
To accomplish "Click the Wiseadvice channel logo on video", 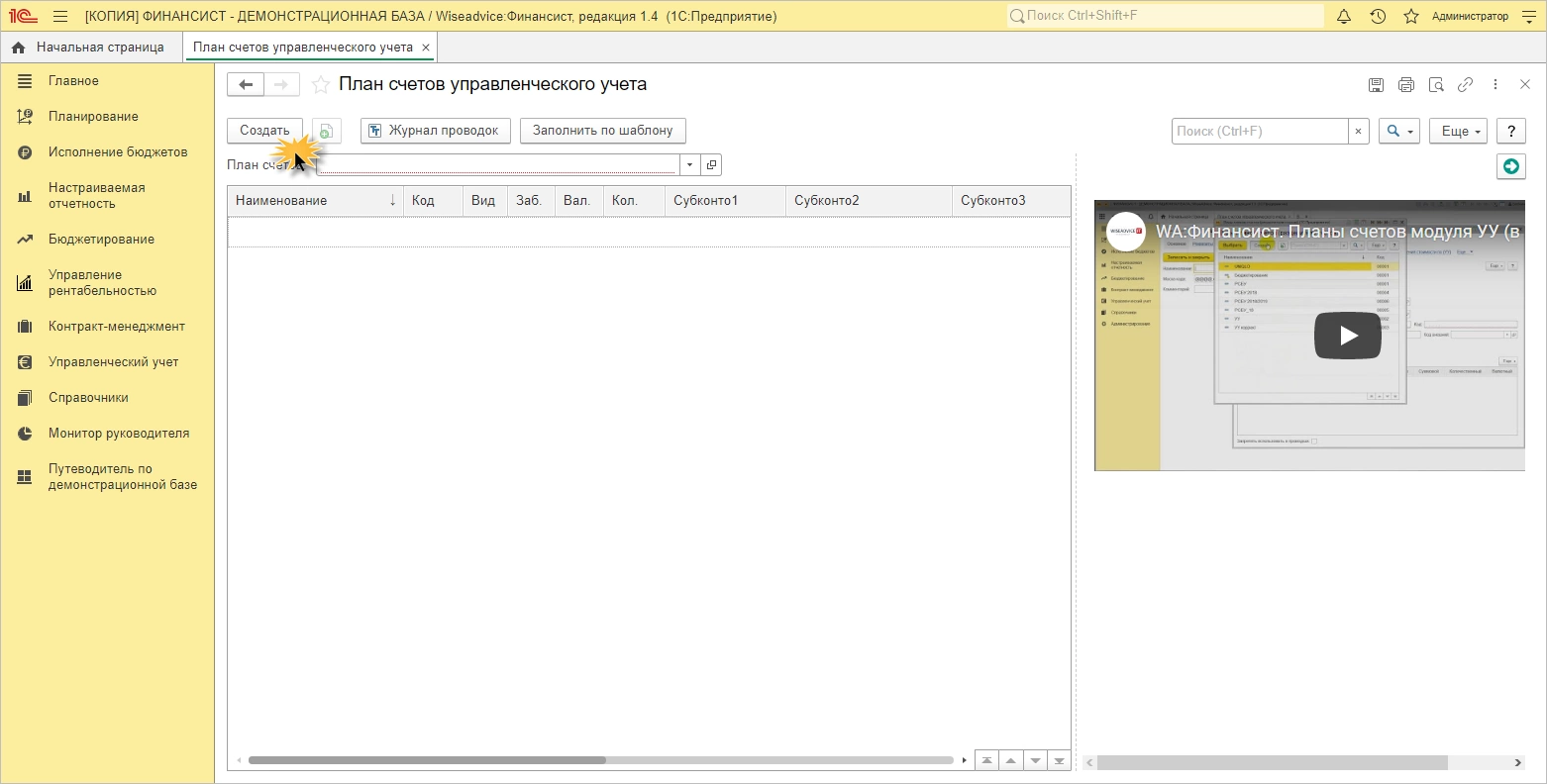I will pos(1126,232).
